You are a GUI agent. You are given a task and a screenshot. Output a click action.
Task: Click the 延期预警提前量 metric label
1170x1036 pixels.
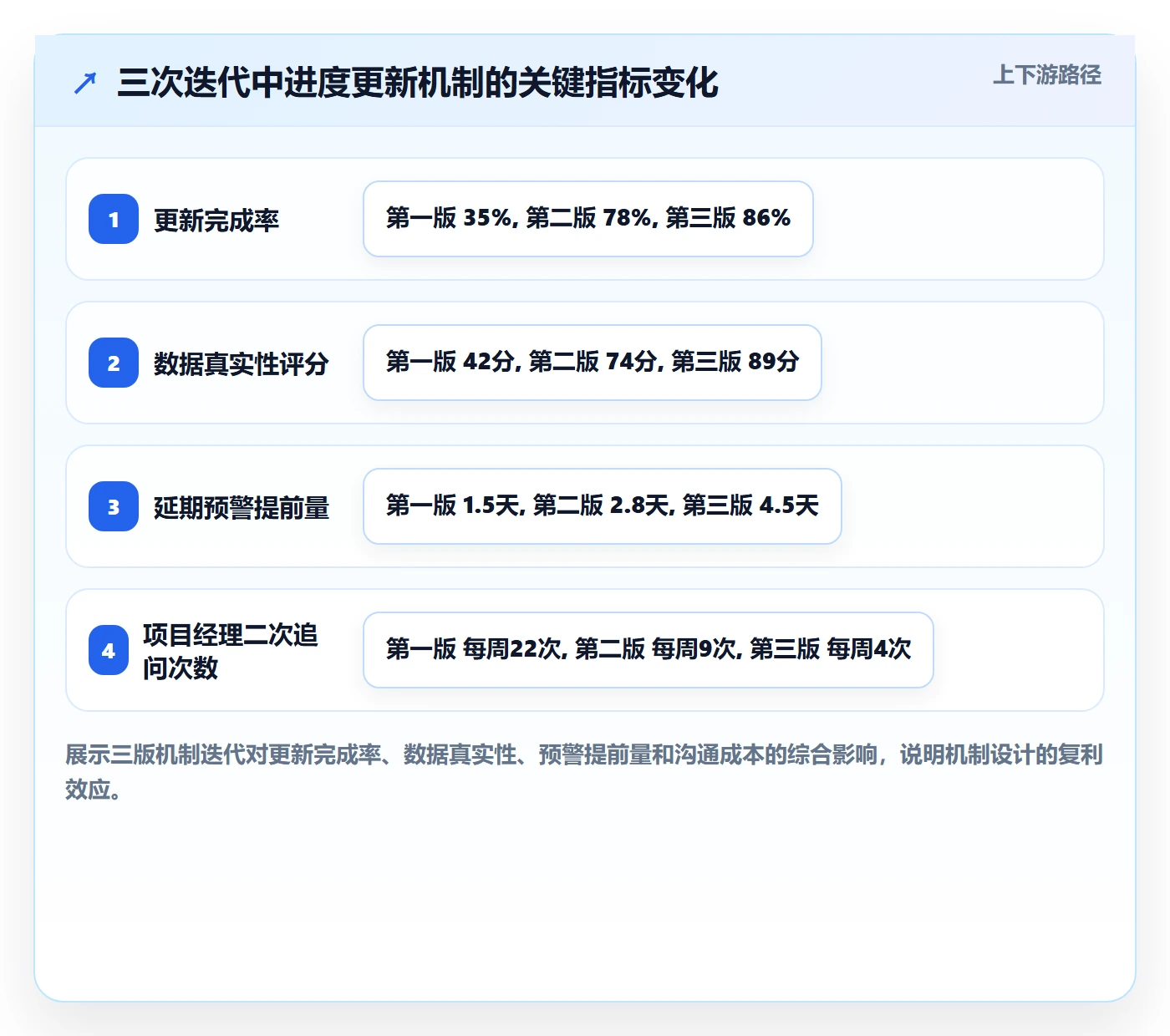pos(242,507)
